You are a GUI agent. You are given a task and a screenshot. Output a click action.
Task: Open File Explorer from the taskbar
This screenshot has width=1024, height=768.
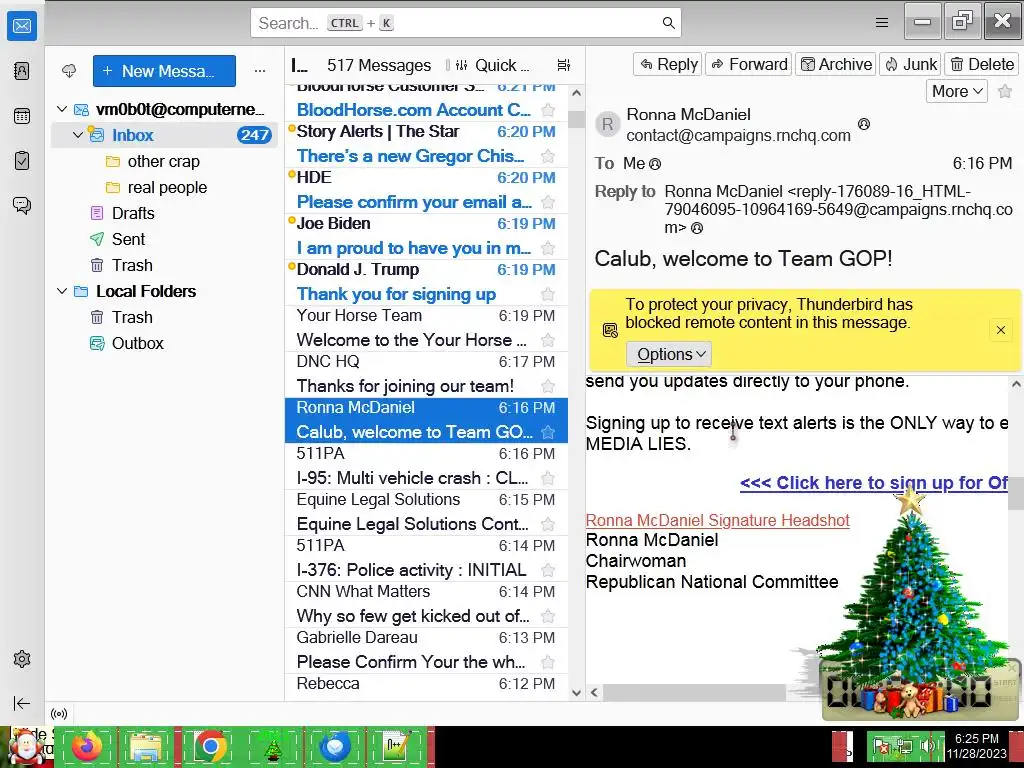coord(148,747)
